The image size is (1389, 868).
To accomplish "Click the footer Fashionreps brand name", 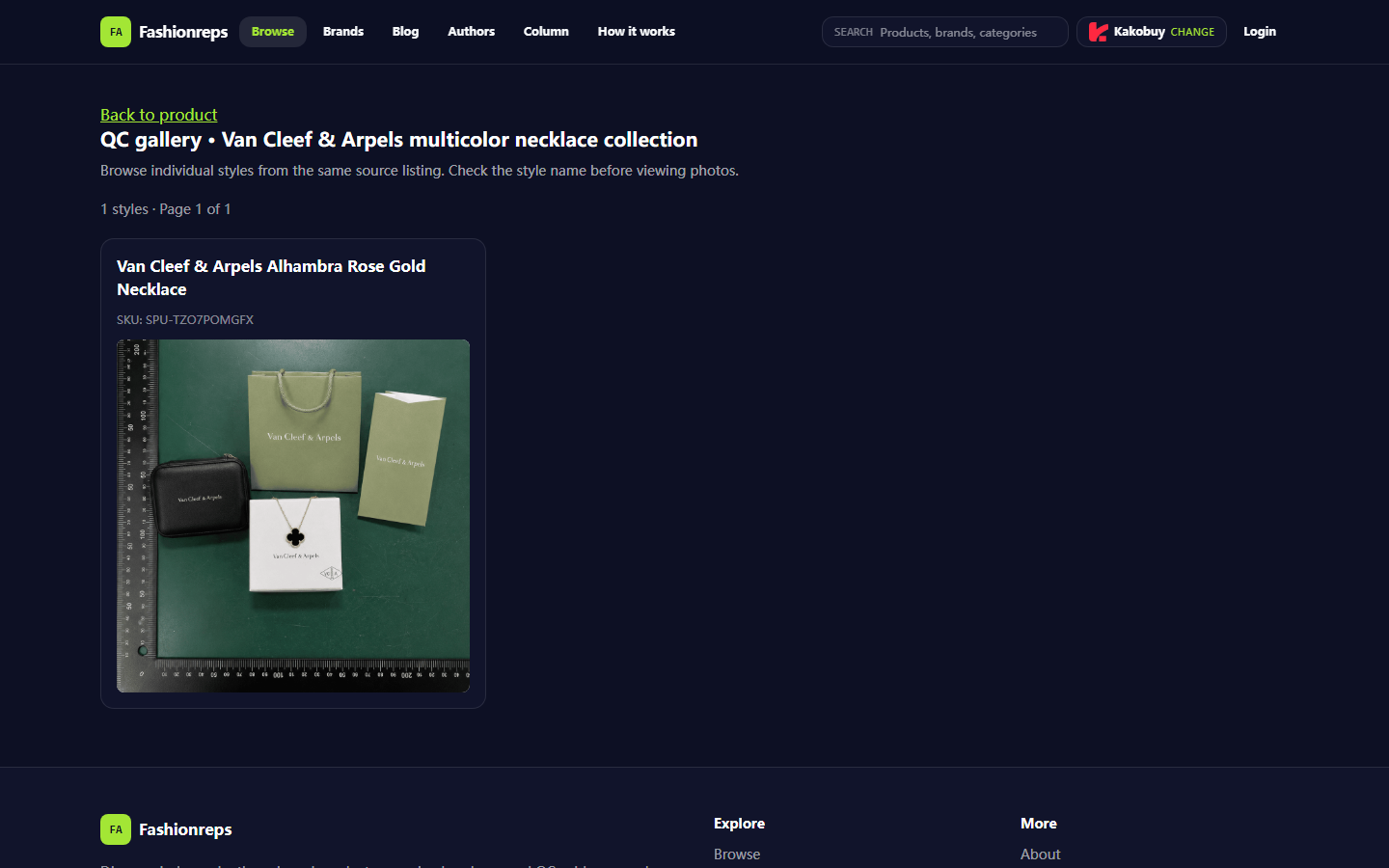I will coord(185,829).
